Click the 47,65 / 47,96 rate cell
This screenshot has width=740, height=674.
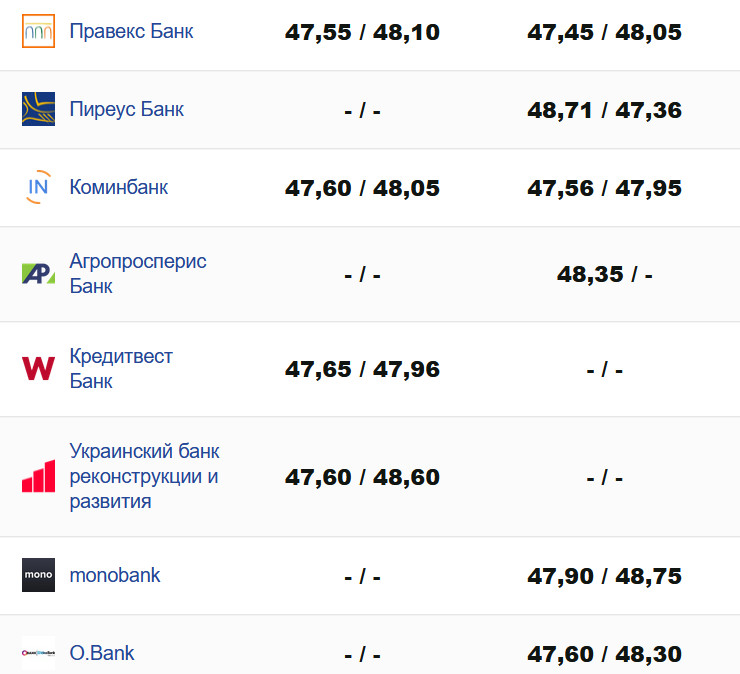click(362, 370)
